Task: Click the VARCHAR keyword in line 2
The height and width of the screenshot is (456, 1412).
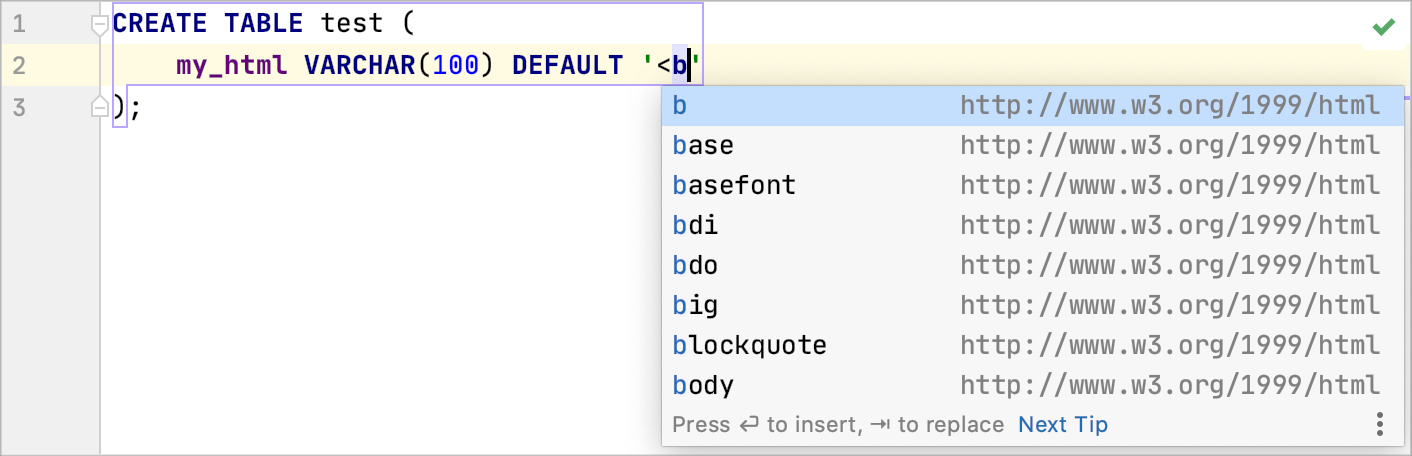Action: pyautogui.click(x=359, y=66)
